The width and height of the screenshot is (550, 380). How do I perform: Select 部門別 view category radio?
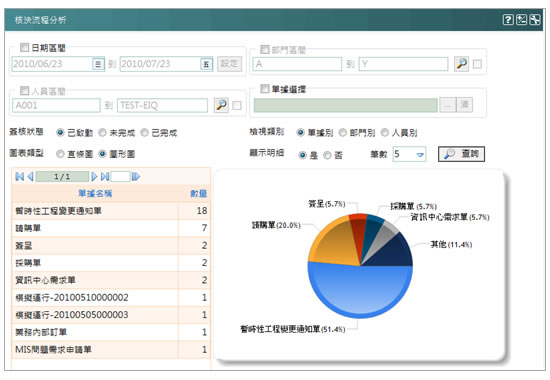[x=343, y=132]
